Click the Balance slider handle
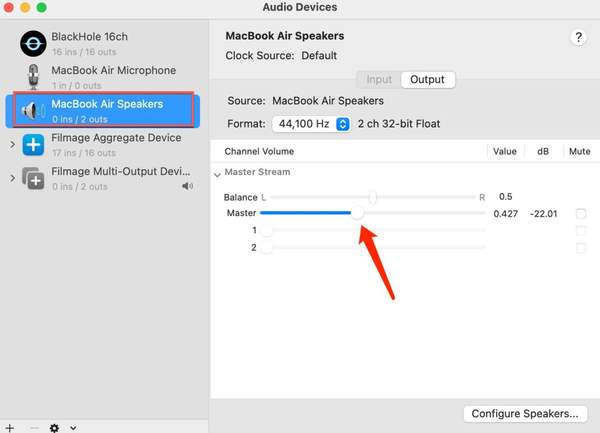The height and width of the screenshot is (433, 600). (x=372, y=197)
